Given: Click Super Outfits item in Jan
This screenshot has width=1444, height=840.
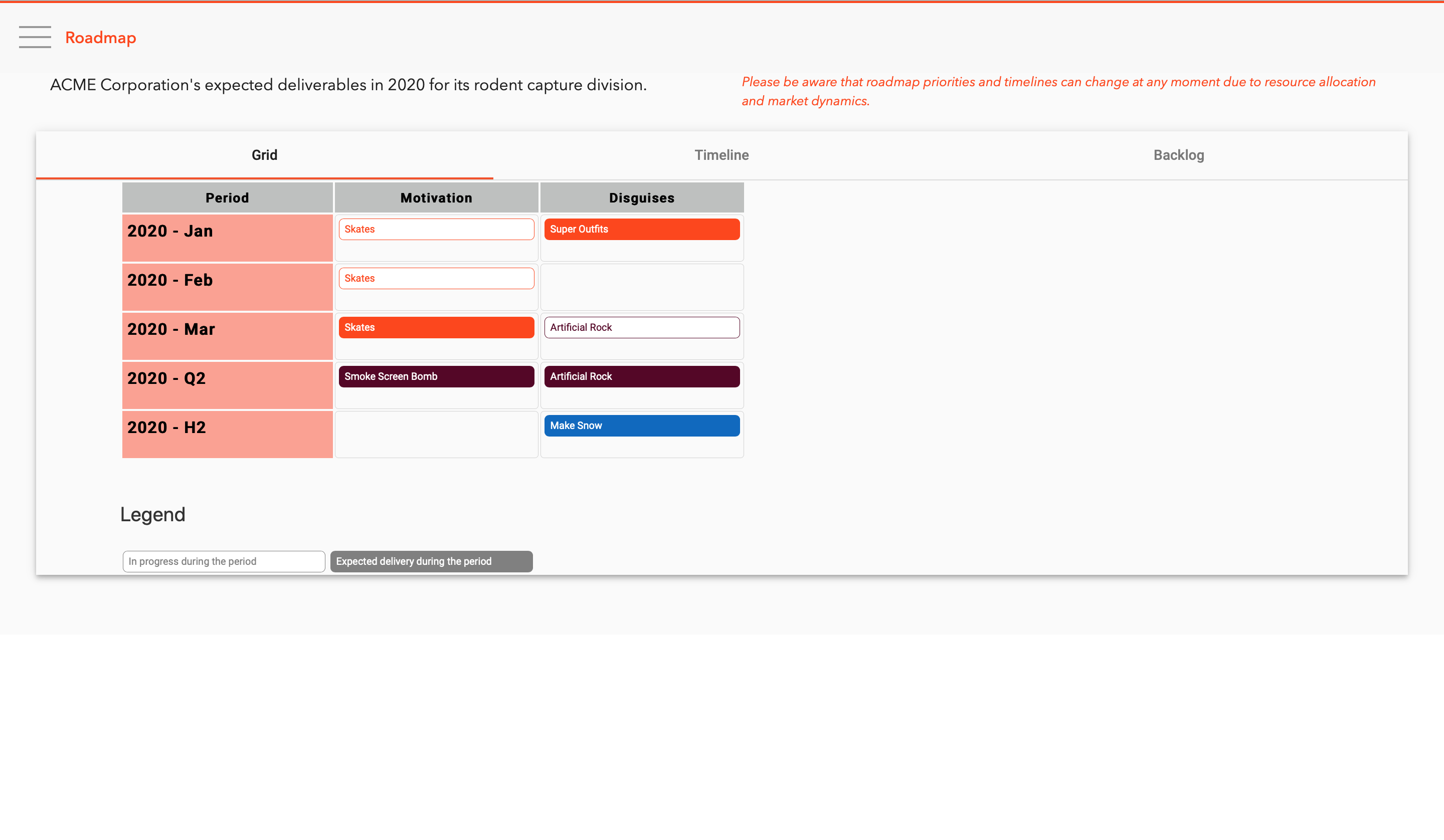Looking at the screenshot, I should tap(642, 229).
